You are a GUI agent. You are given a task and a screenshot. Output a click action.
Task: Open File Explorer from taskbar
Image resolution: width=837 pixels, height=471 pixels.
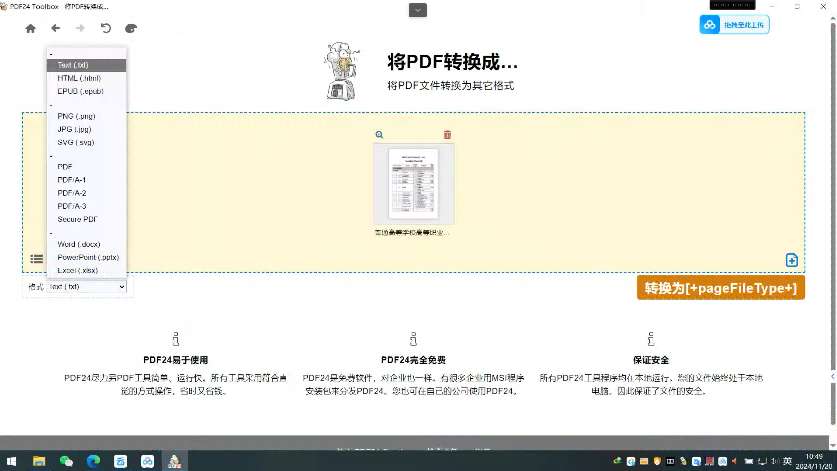point(39,461)
